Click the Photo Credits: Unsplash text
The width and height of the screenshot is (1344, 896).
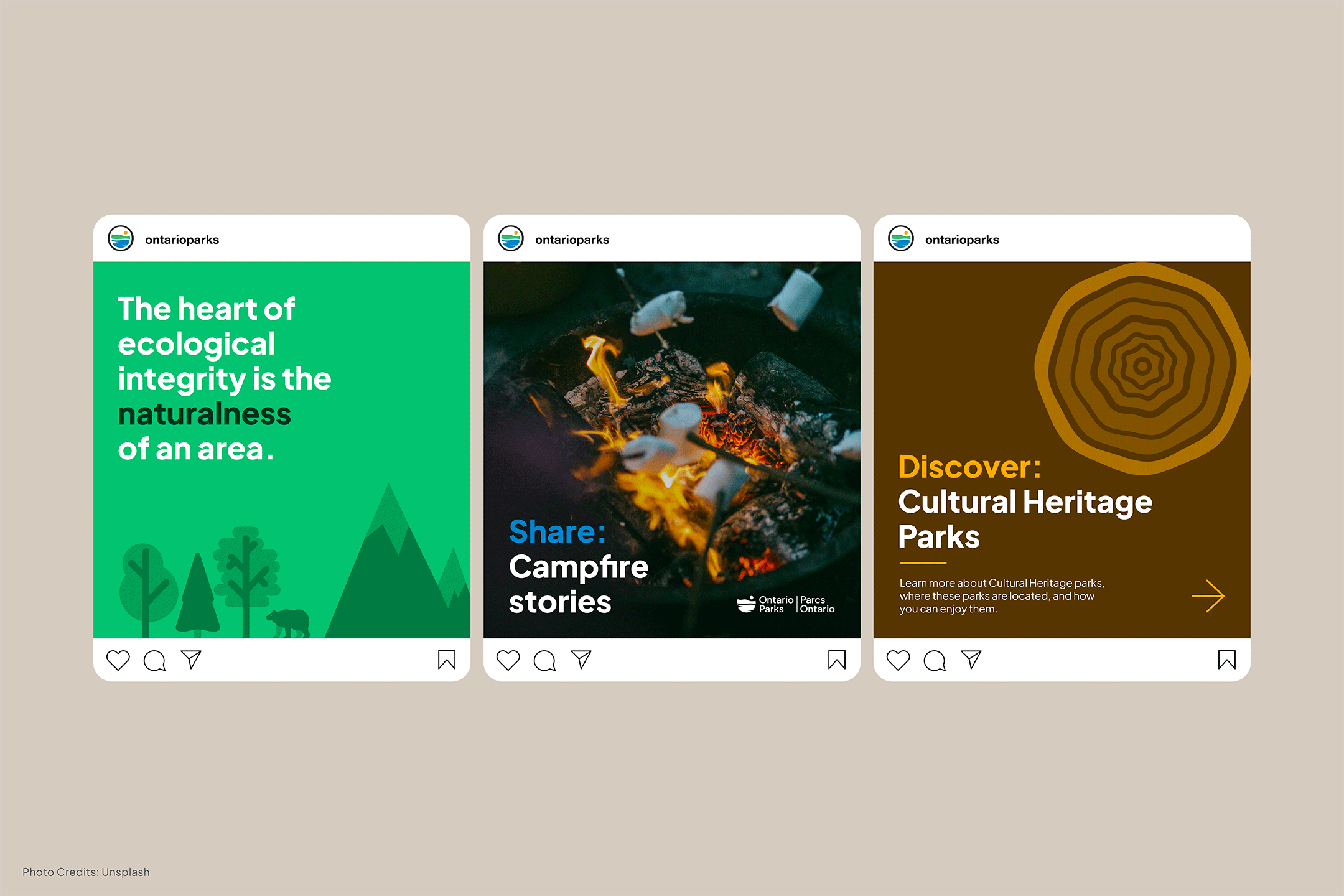(86, 872)
